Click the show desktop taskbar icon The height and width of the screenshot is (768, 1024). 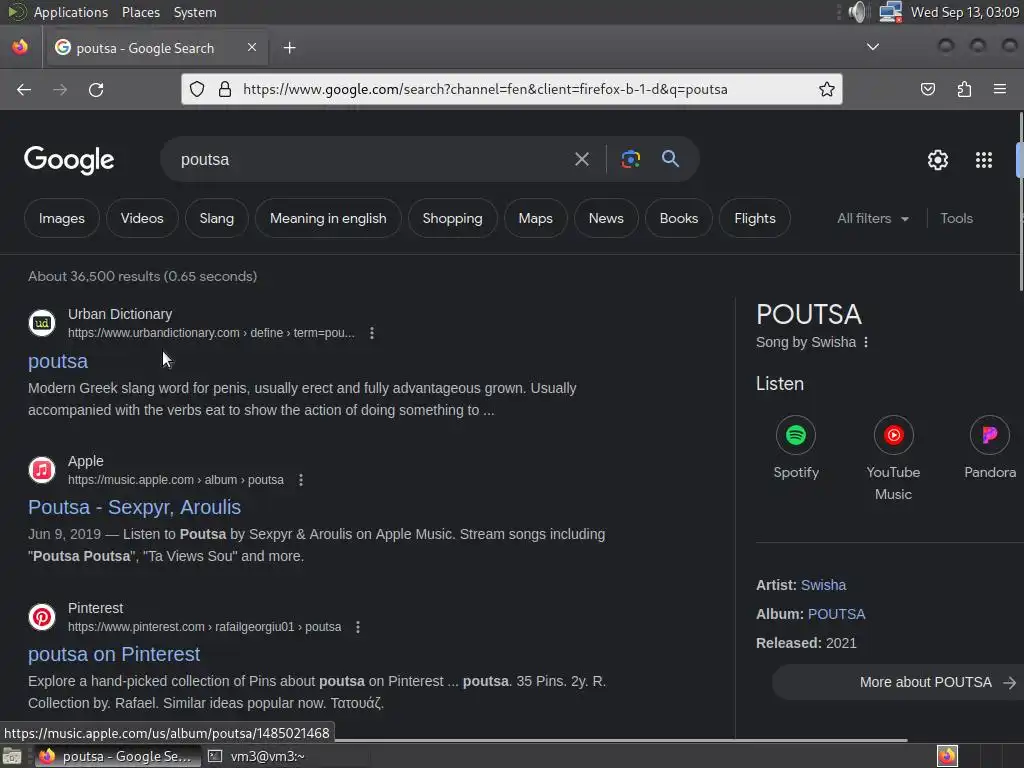[x=12, y=756]
